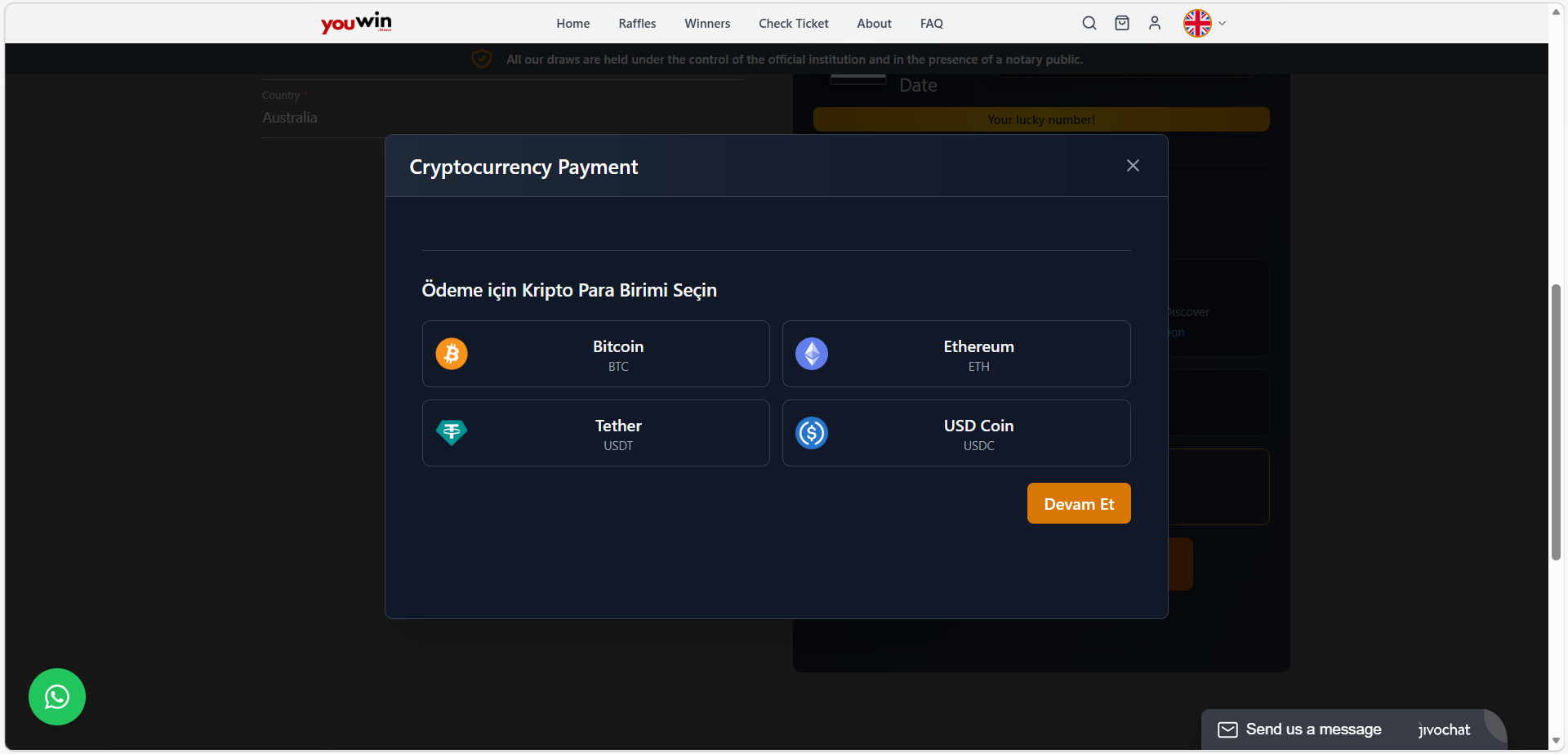Open the WhatsApp chat bubble

click(56, 696)
